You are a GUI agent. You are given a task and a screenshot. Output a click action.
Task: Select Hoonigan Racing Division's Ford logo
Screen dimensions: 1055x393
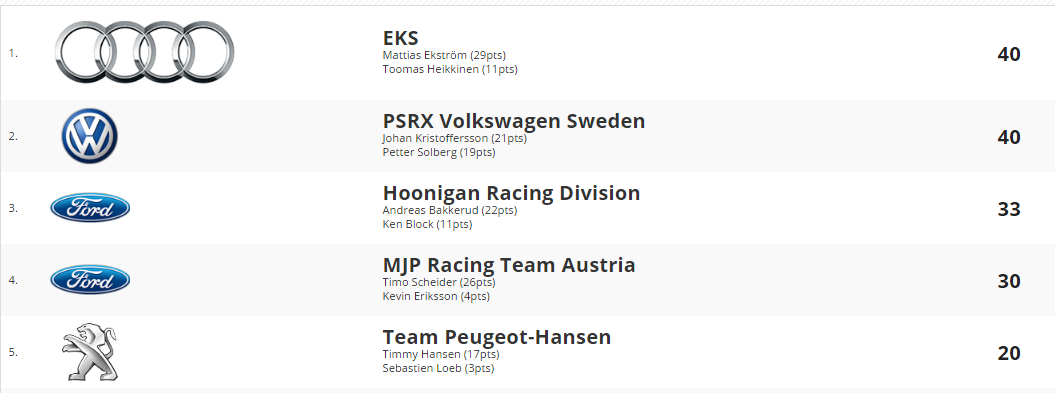click(90, 207)
